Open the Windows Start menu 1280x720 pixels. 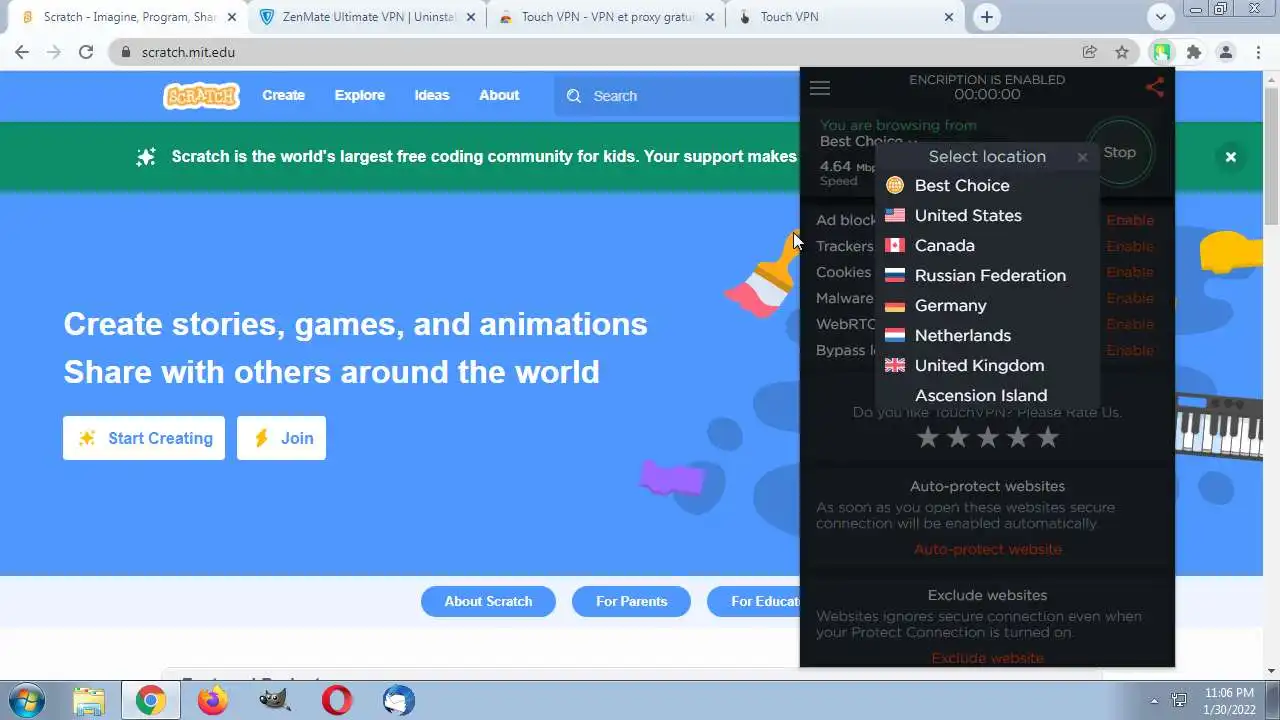click(26, 700)
